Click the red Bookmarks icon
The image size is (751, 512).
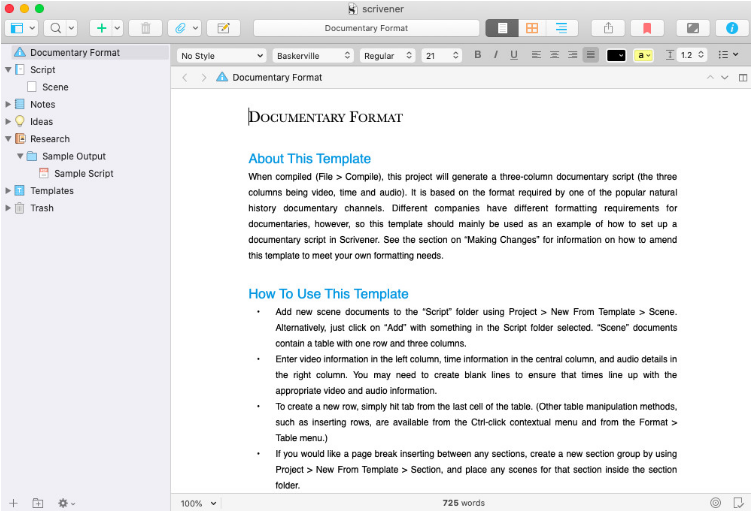[x=648, y=28]
